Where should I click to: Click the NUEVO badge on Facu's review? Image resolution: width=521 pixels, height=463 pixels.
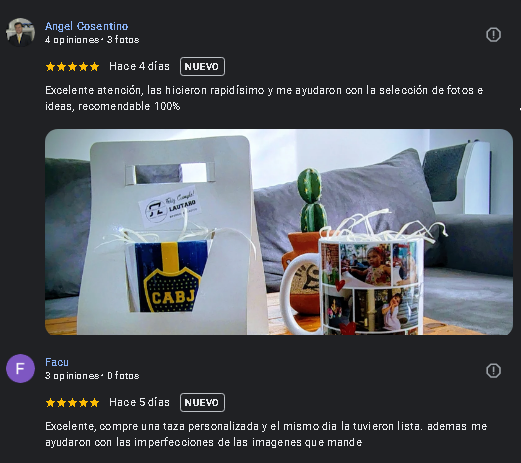(202, 403)
